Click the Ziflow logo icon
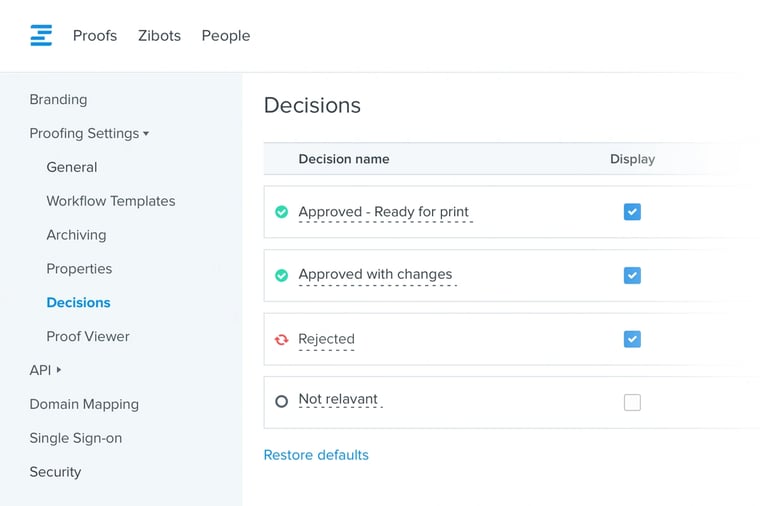 tap(41, 36)
